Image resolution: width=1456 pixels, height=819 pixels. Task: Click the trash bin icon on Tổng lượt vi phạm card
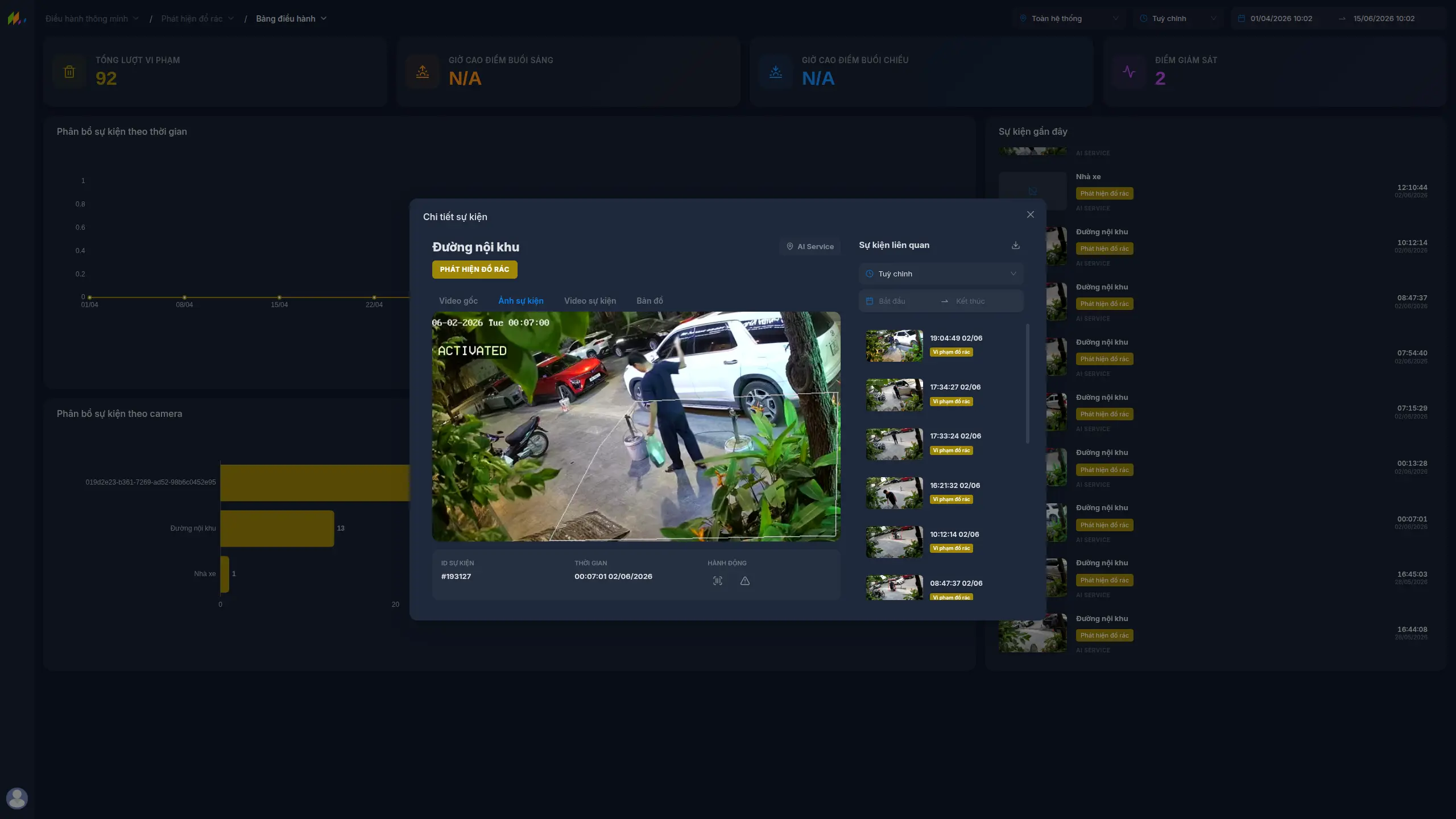(69, 72)
